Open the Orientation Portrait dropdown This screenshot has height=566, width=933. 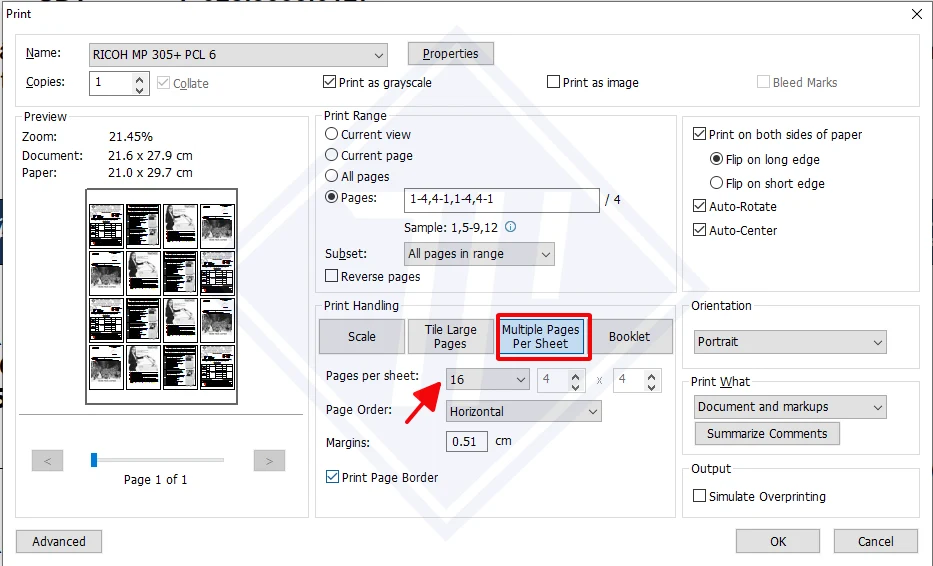click(790, 342)
